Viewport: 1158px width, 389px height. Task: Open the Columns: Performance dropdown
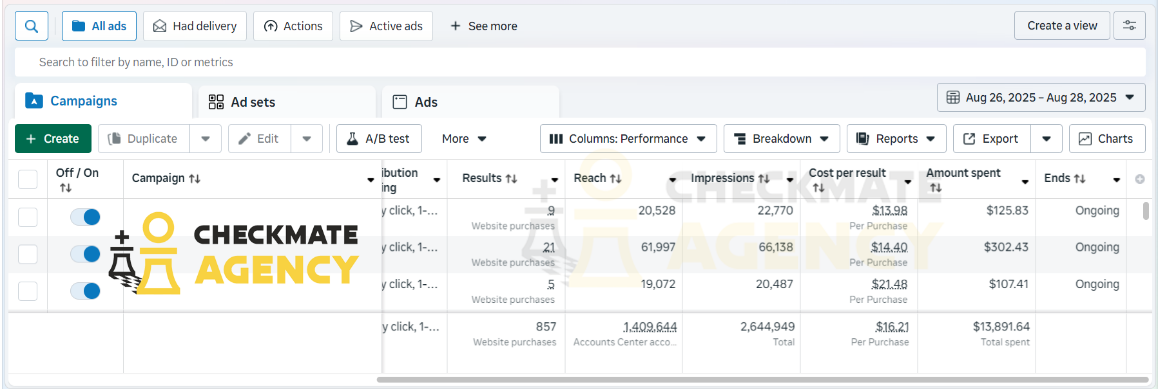coord(628,139)
